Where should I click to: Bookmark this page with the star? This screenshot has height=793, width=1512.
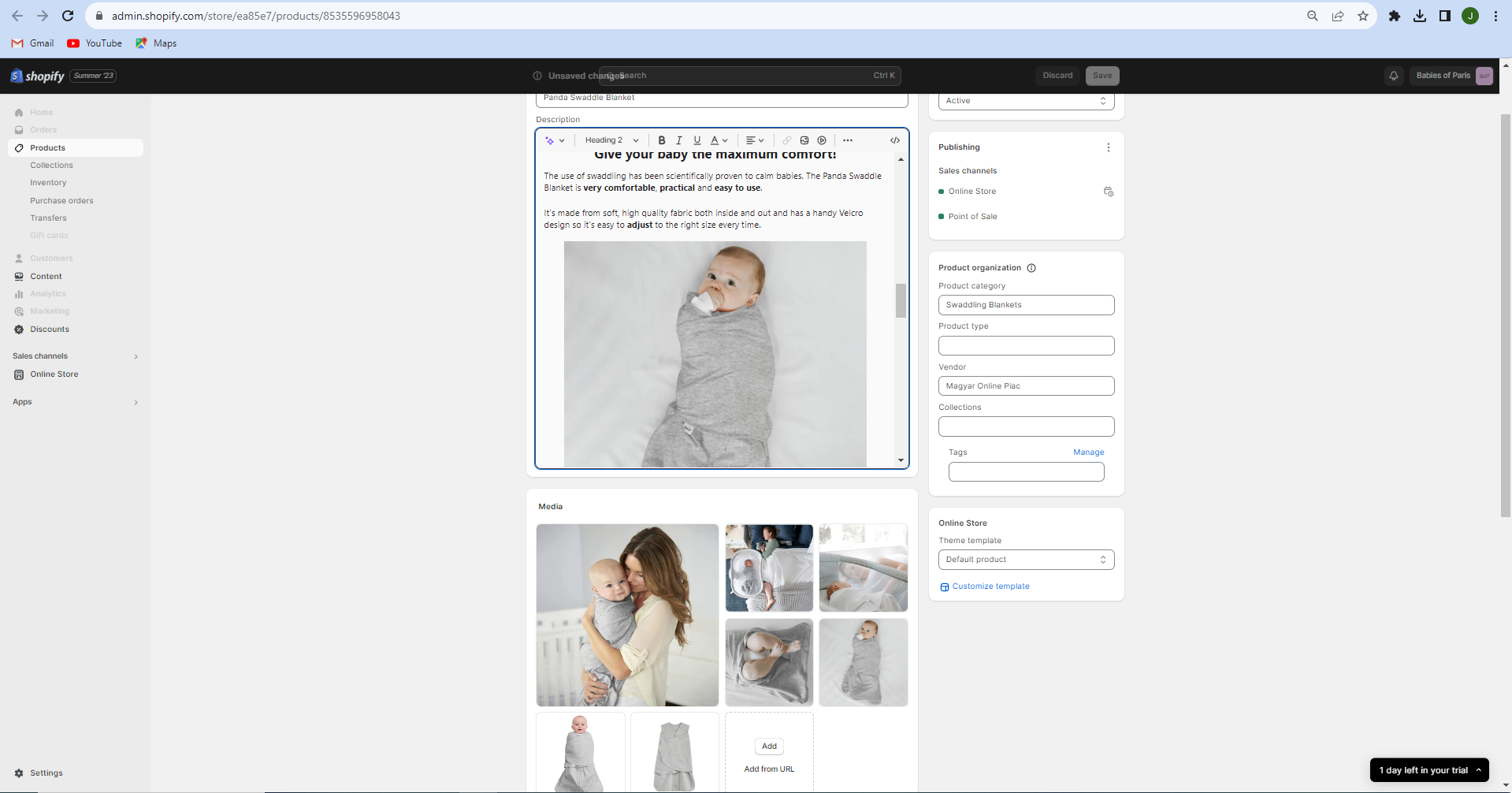pyautogui.click(x=1363, y=16)
